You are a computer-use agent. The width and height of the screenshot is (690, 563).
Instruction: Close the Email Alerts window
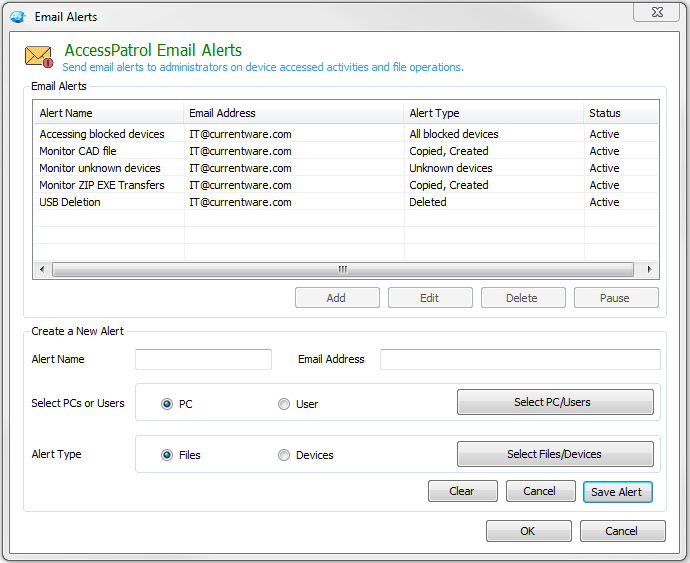(657, 12)
